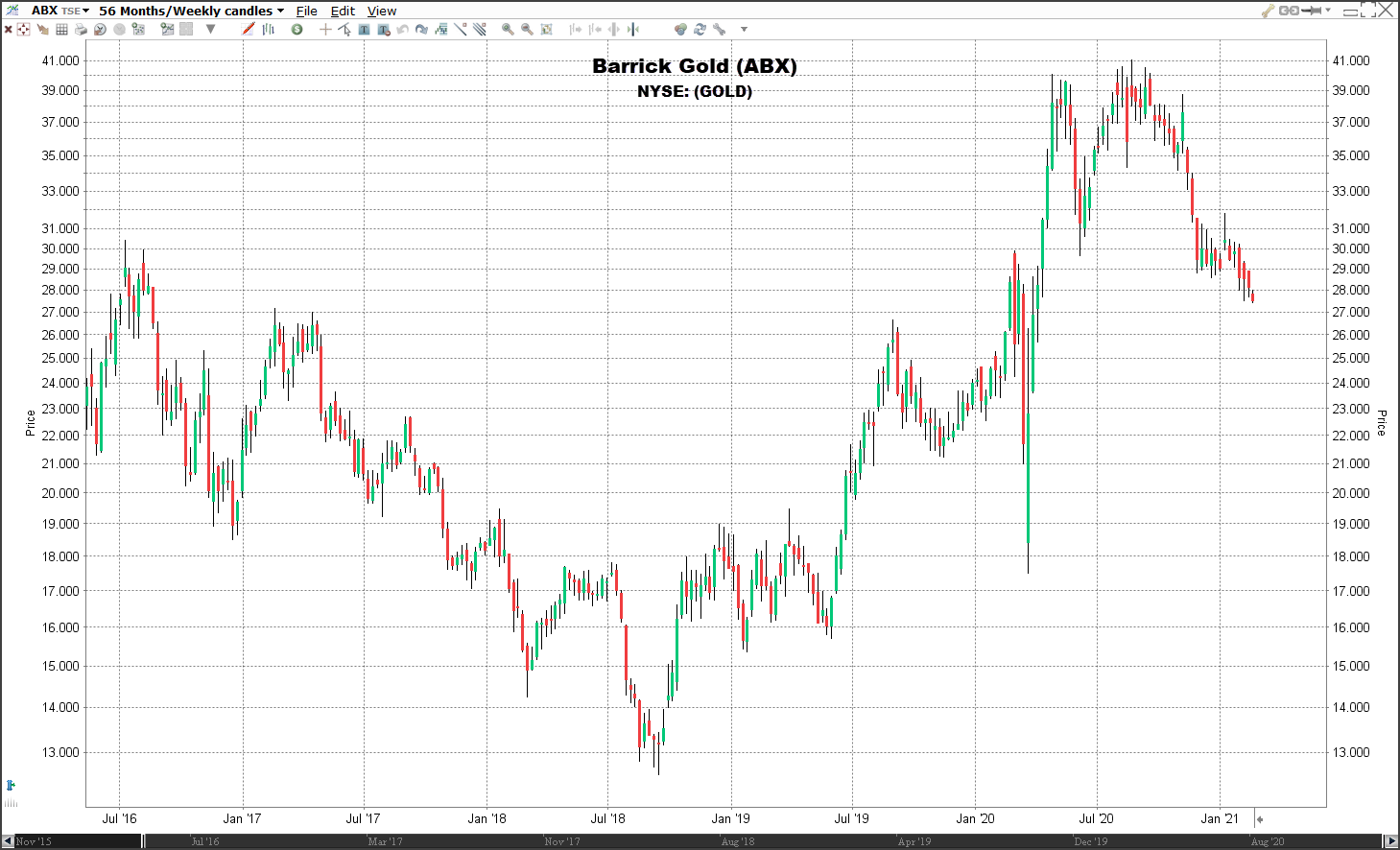Screen dimensions: 1400x850
Task: Click the bar chart style icon
Action: coord(268,30)
